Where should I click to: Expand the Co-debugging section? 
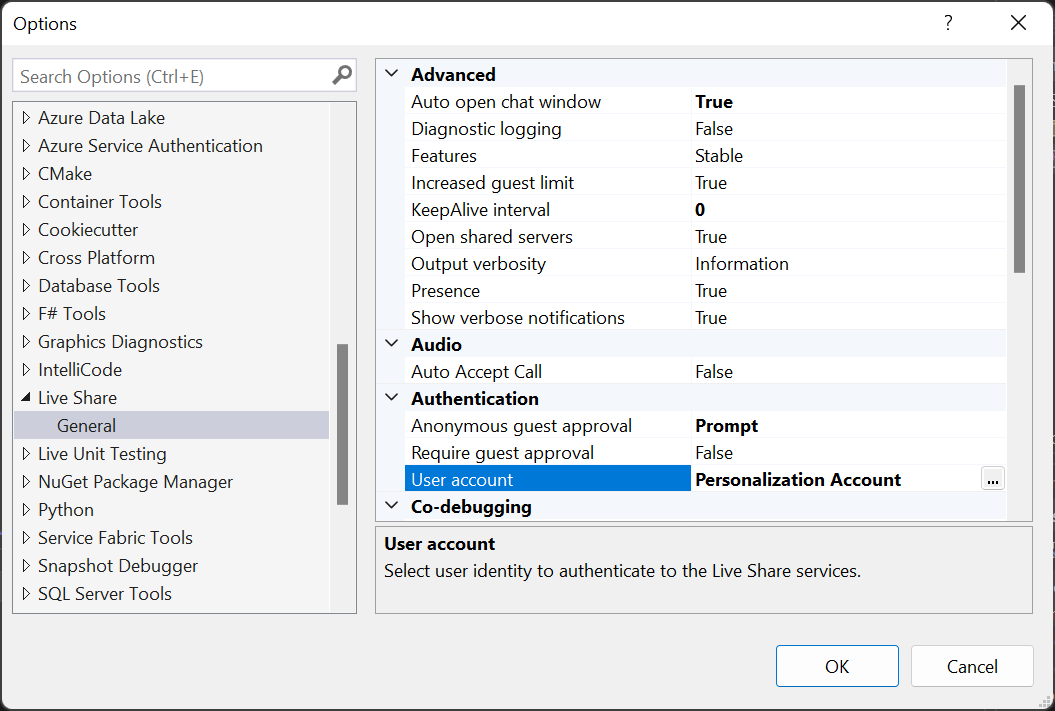391,506
